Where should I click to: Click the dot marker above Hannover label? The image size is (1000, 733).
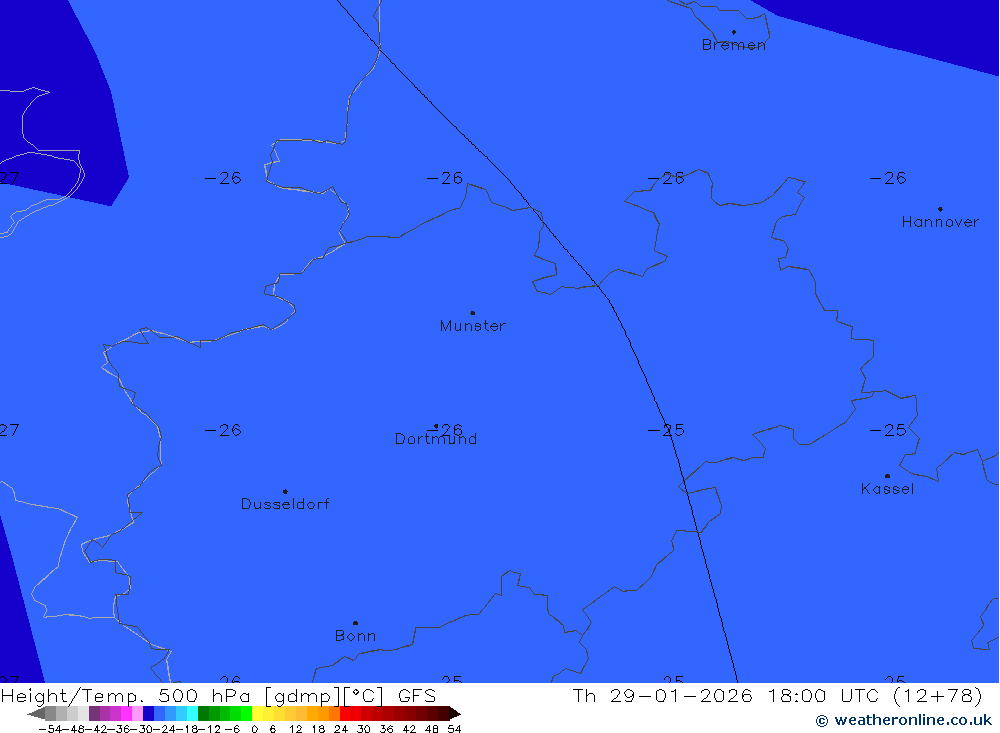coord(940,209)
